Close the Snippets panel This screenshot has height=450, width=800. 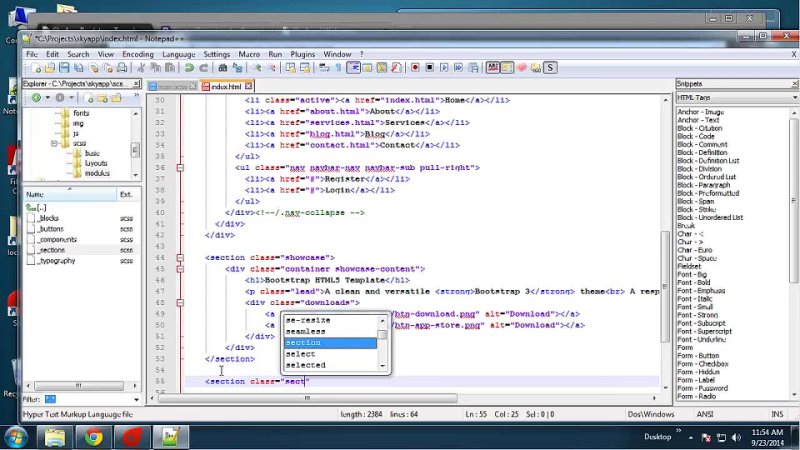[795, 83]
